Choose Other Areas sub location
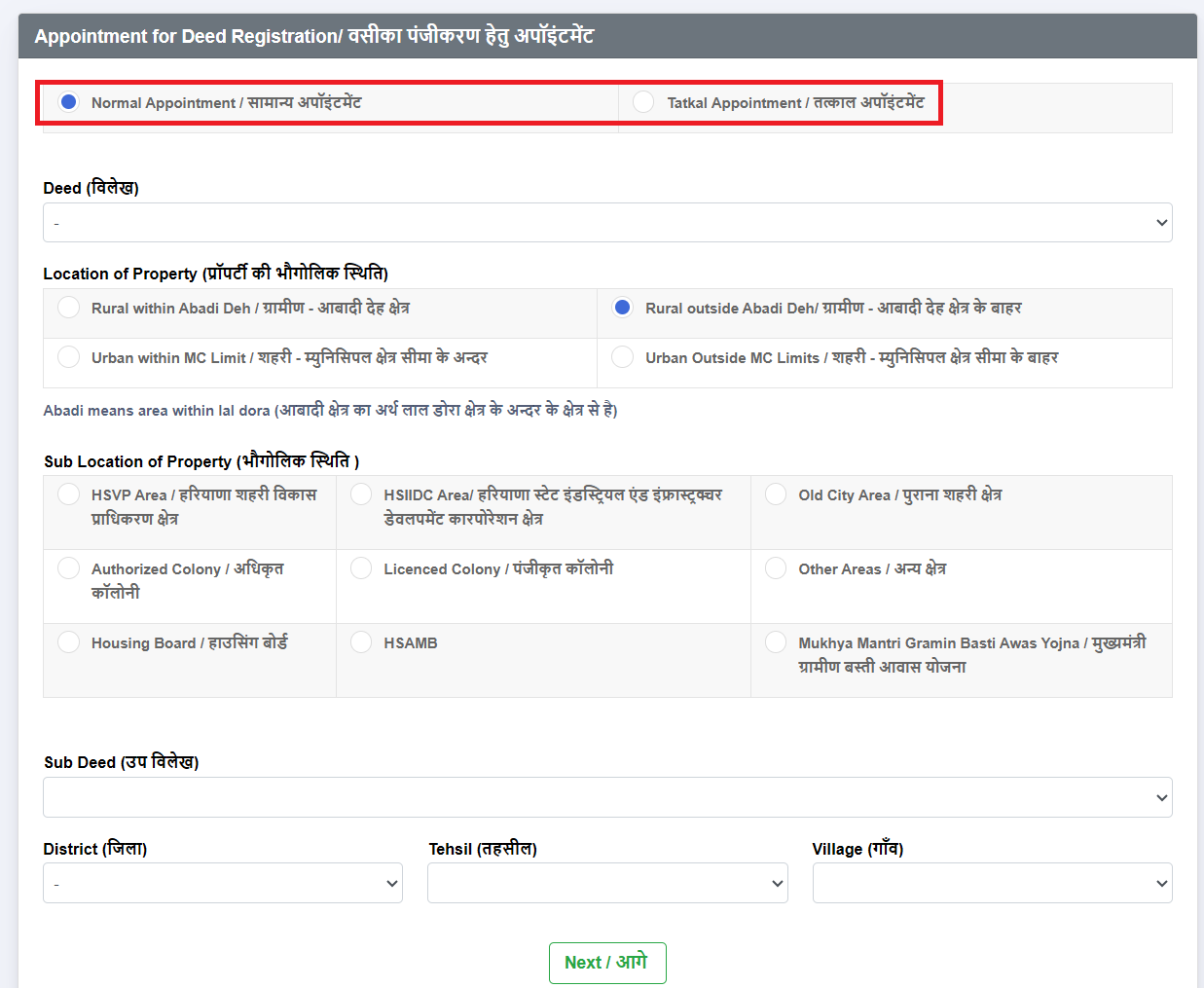Viewport: 1204px width, 988px height. [x=776, y=568]
